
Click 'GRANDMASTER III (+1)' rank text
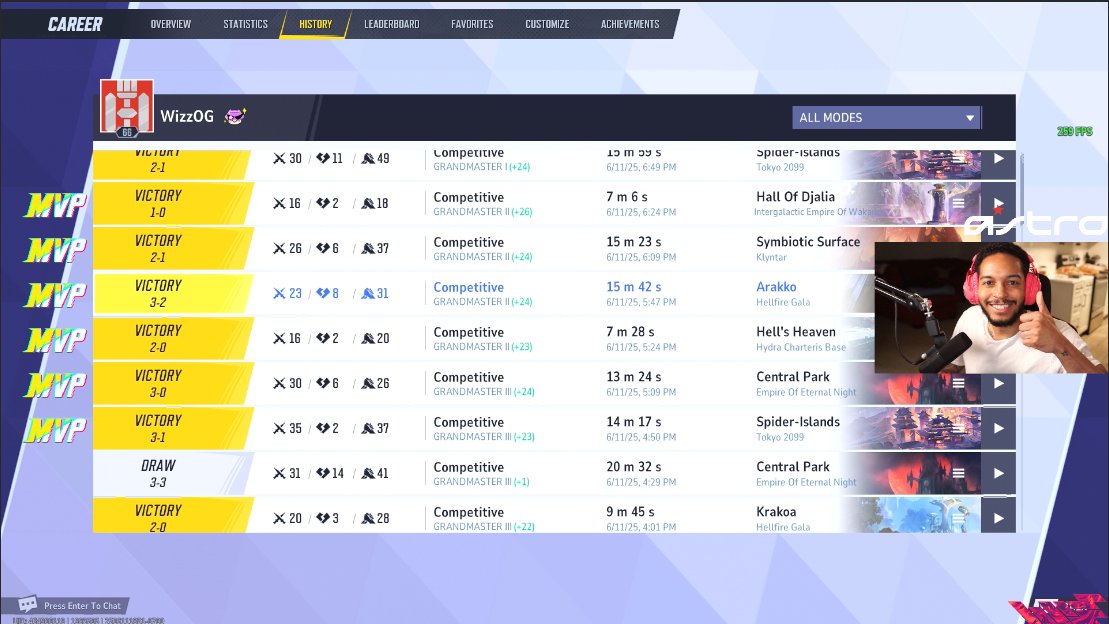point(482,482)
